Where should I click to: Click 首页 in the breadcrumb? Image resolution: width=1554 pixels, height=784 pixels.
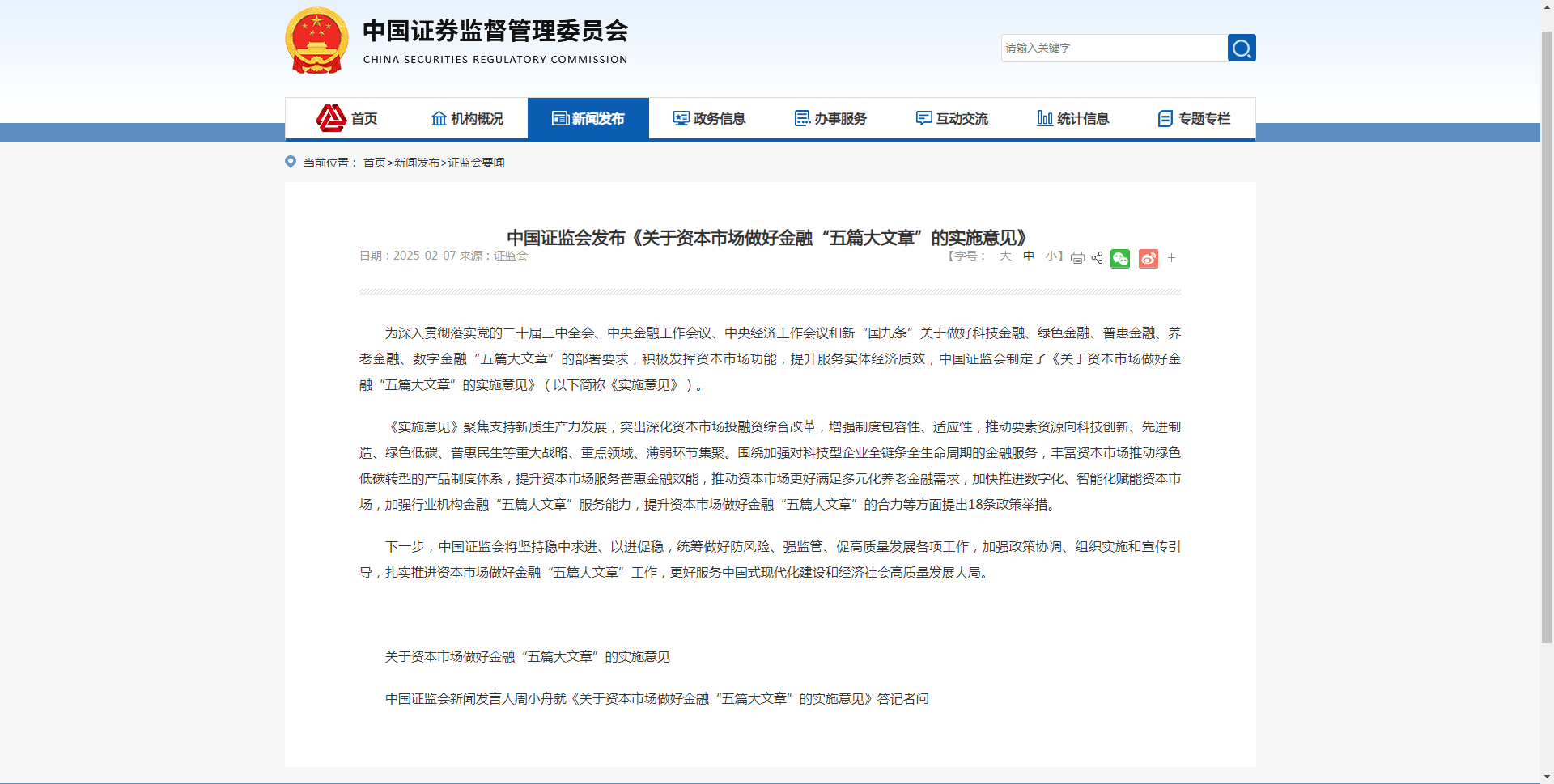[374, 163]
